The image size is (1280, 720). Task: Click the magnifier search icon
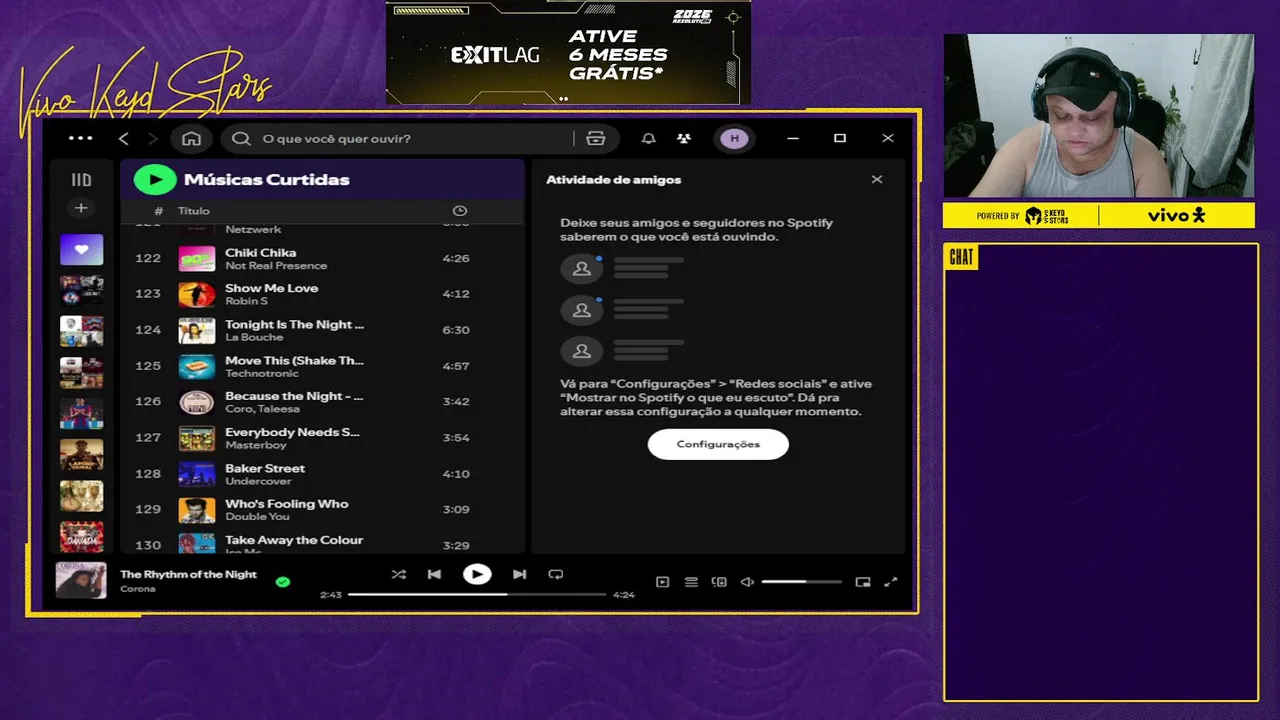[x=241, y=138]
